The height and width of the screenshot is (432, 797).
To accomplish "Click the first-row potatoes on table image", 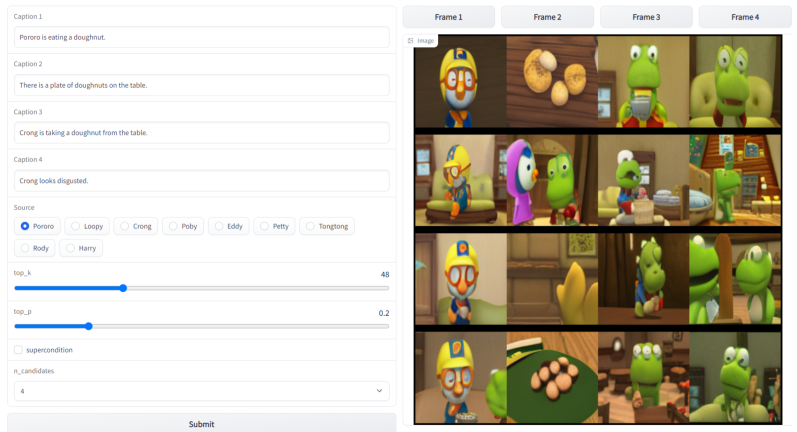I will click(x=552, y=81).
